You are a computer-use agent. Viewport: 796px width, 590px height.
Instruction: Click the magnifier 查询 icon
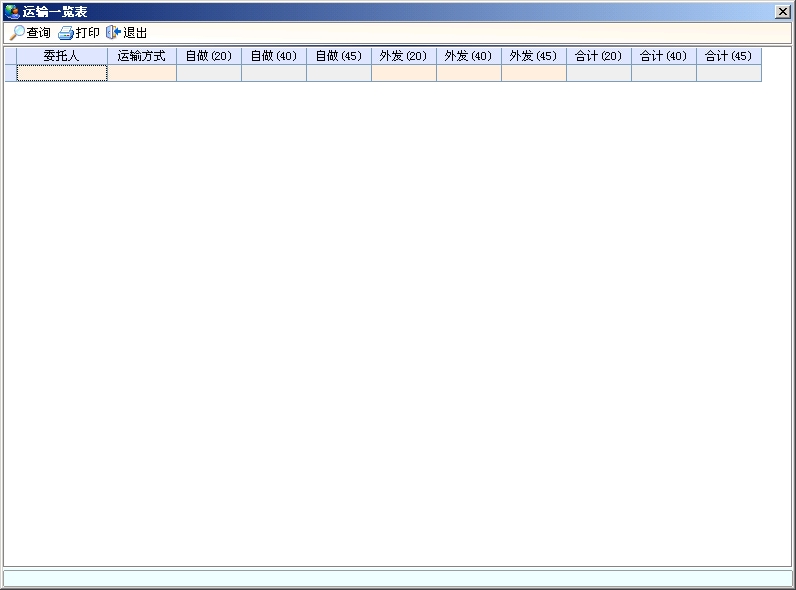17,33
